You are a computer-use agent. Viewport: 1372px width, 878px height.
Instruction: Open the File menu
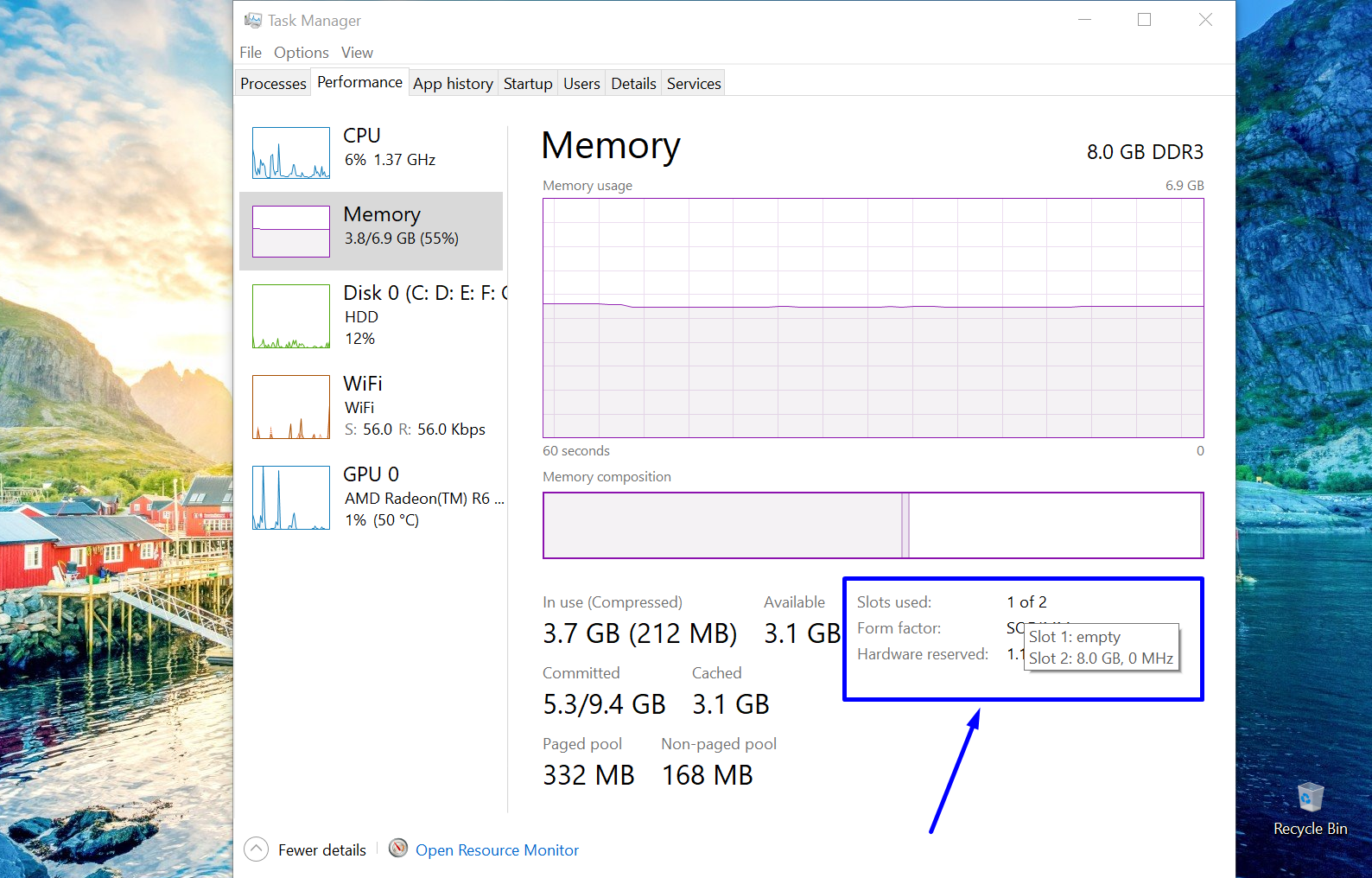(x=251, y=53)
